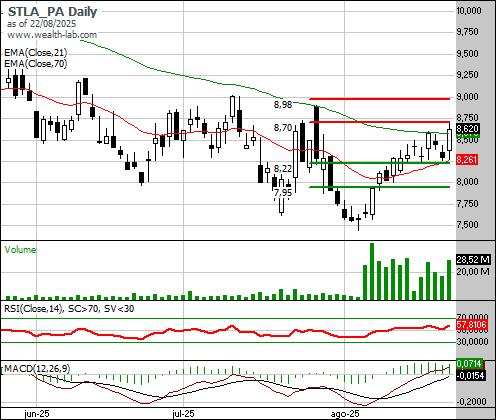496x420 pixels.
Task: Select the EMA(Close,21) indicator label
Action: [36, 53]
